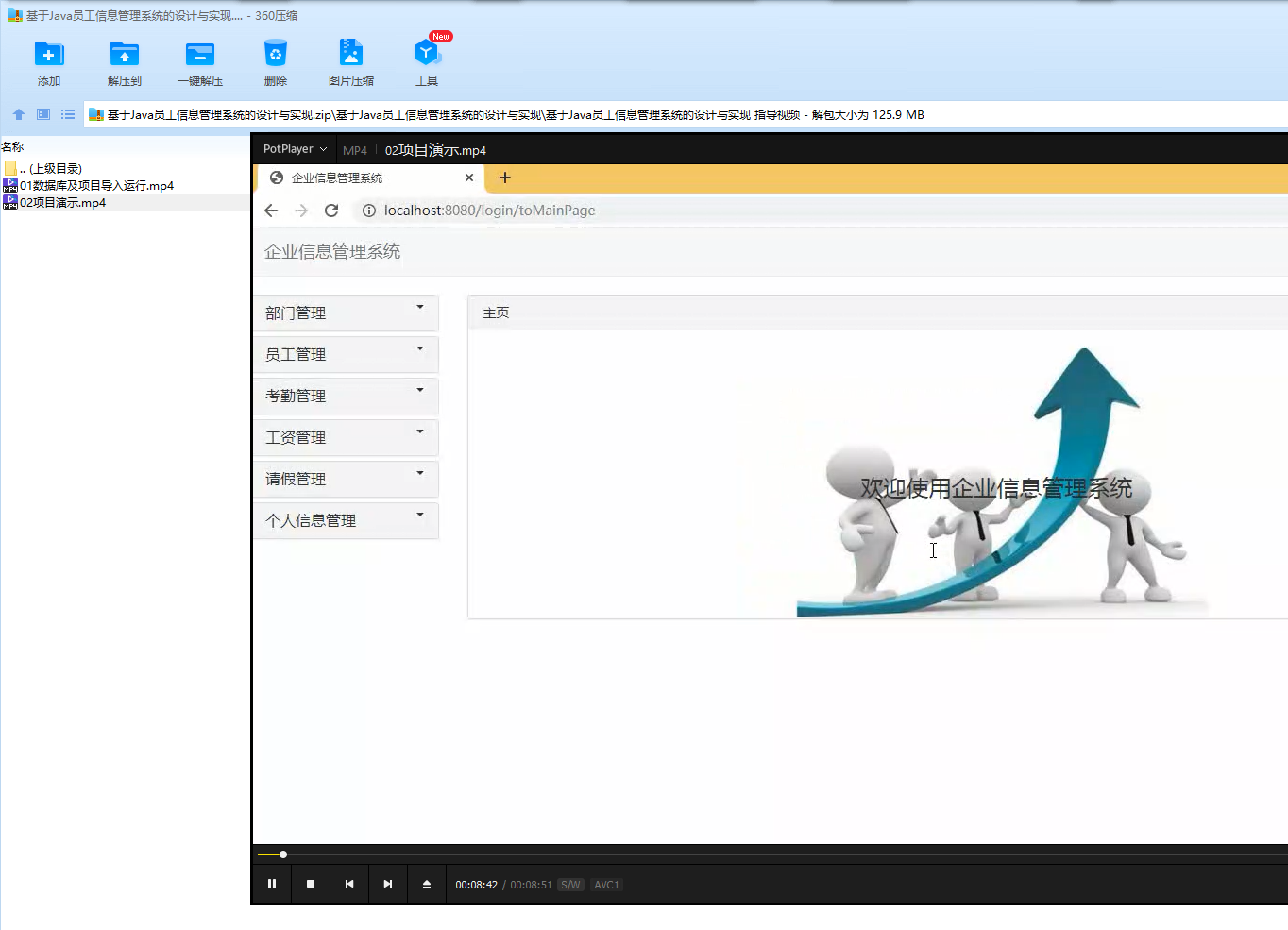This screenshot has height=930, width=1288.
Task: Click the 主页 panel heading
Action: (496, 313)
